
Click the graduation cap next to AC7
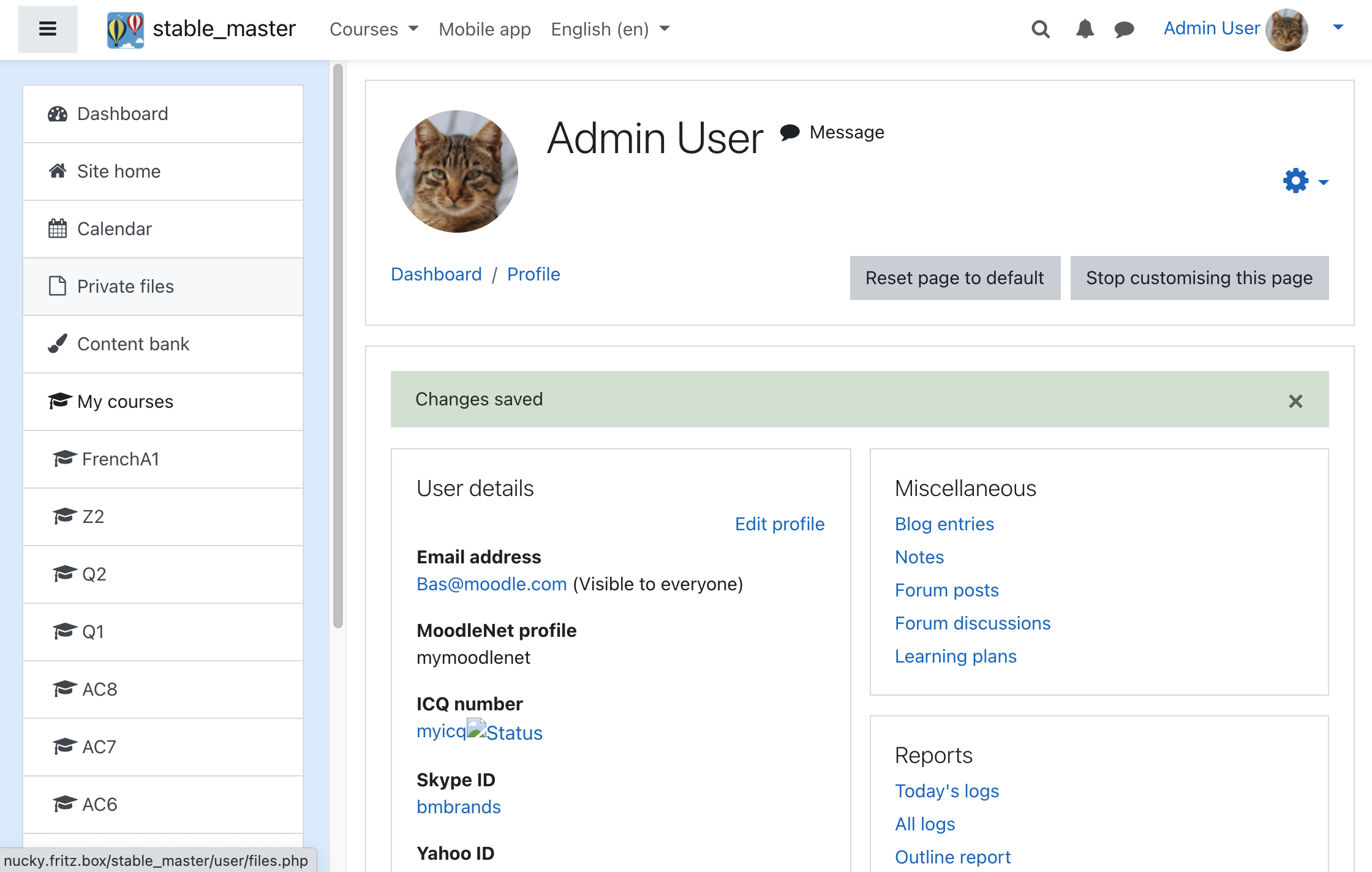(x=65, y=746)
